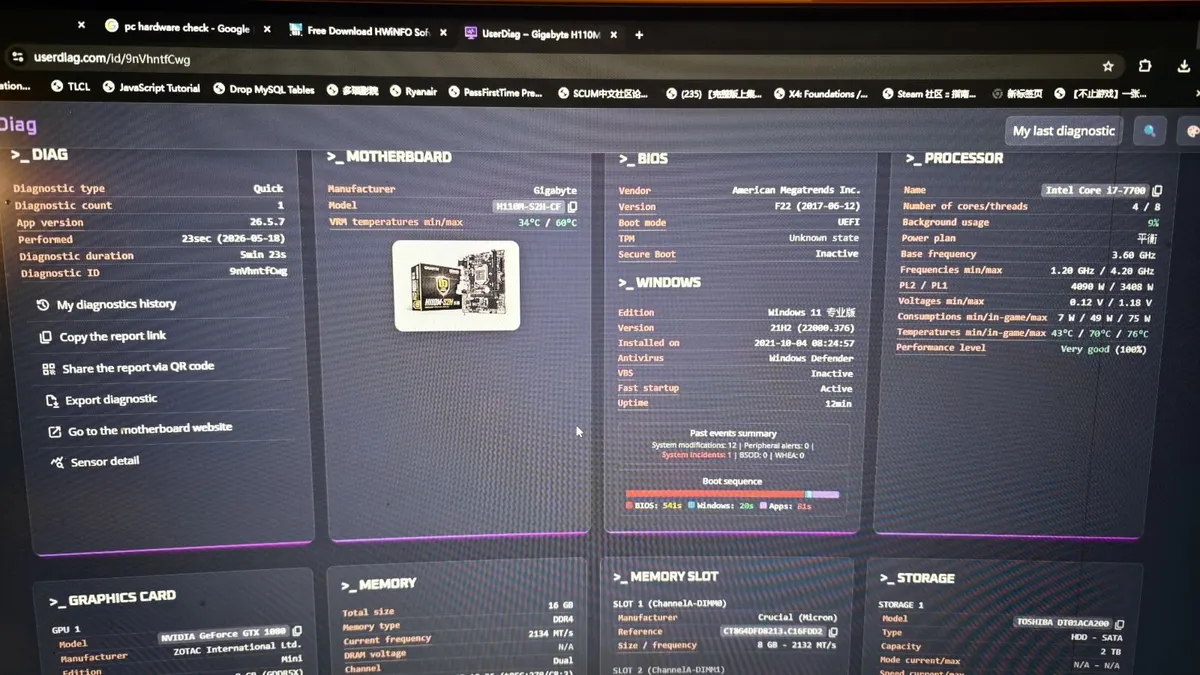Viewport: 1200px width, 675px height.
Task: Click the Boot mode label
Action: click(x=642, y=223)
